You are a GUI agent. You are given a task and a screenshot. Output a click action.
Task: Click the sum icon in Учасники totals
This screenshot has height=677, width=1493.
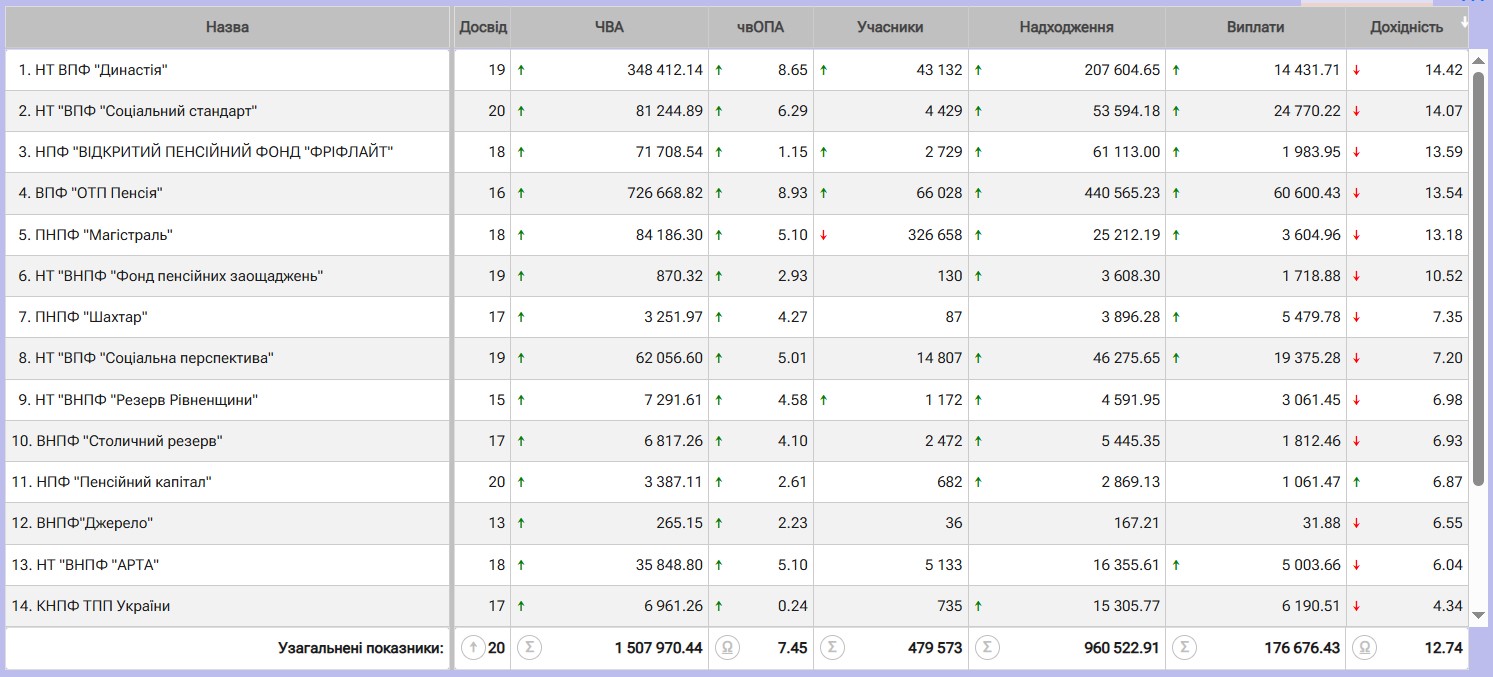click(833, 648)
